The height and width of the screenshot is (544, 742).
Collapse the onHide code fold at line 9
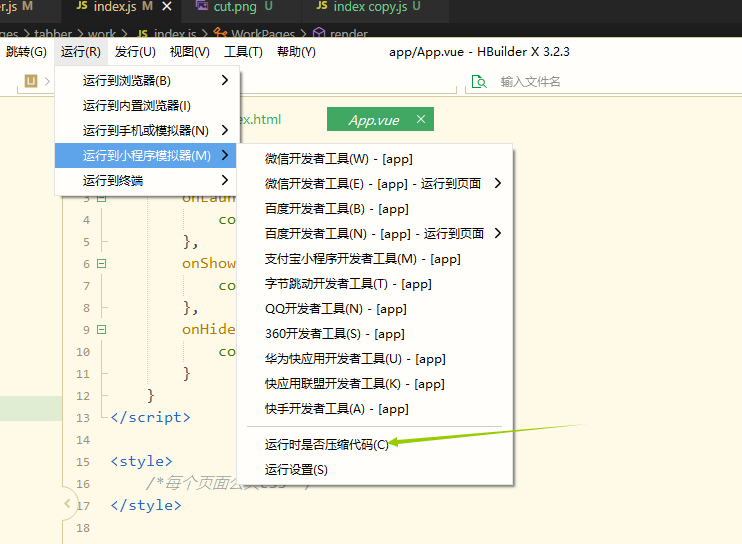(x=101, y=329)
